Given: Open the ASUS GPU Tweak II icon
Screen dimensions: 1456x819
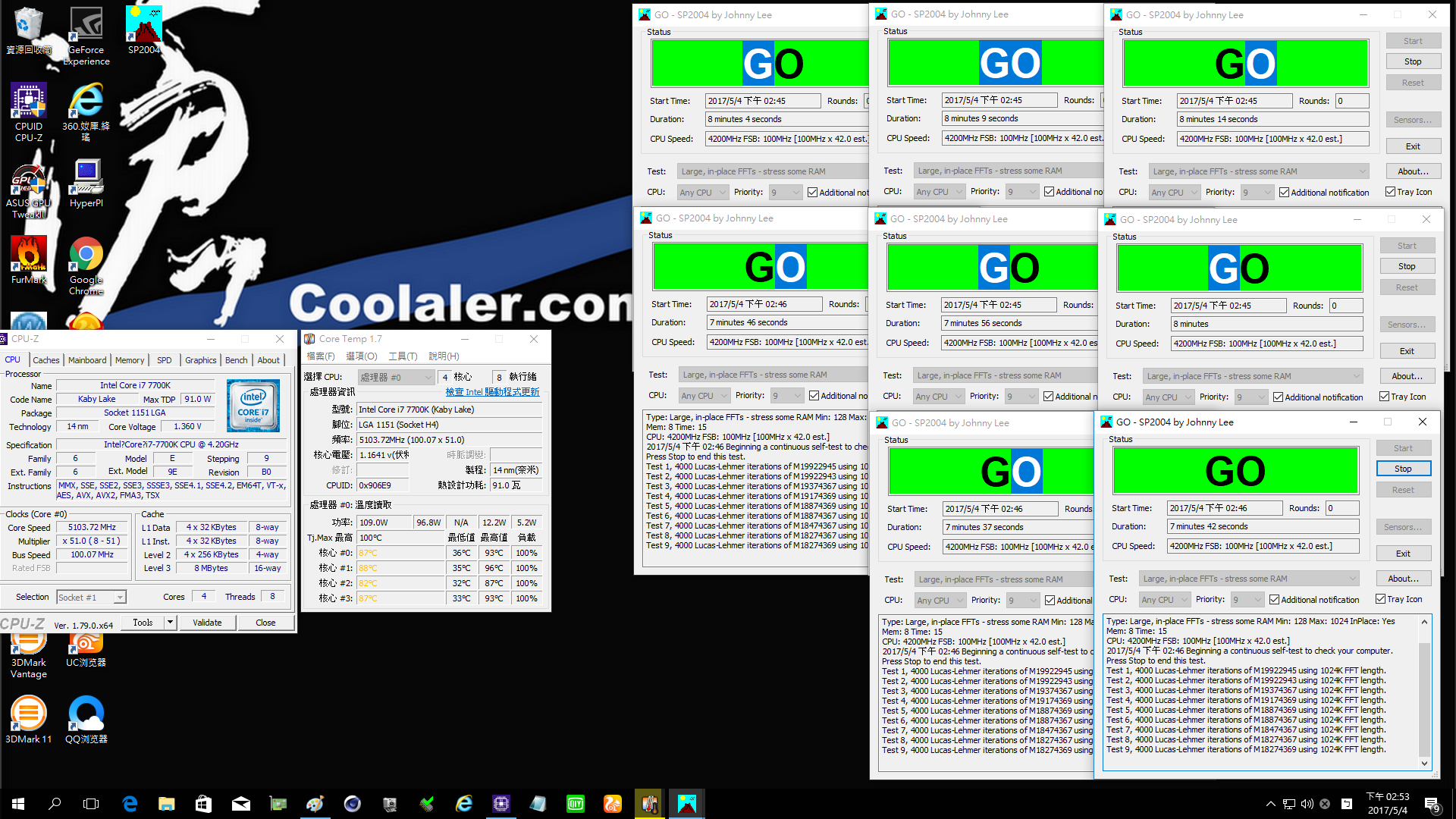Looking at the screenshot, I should click(x=29, y=190).
